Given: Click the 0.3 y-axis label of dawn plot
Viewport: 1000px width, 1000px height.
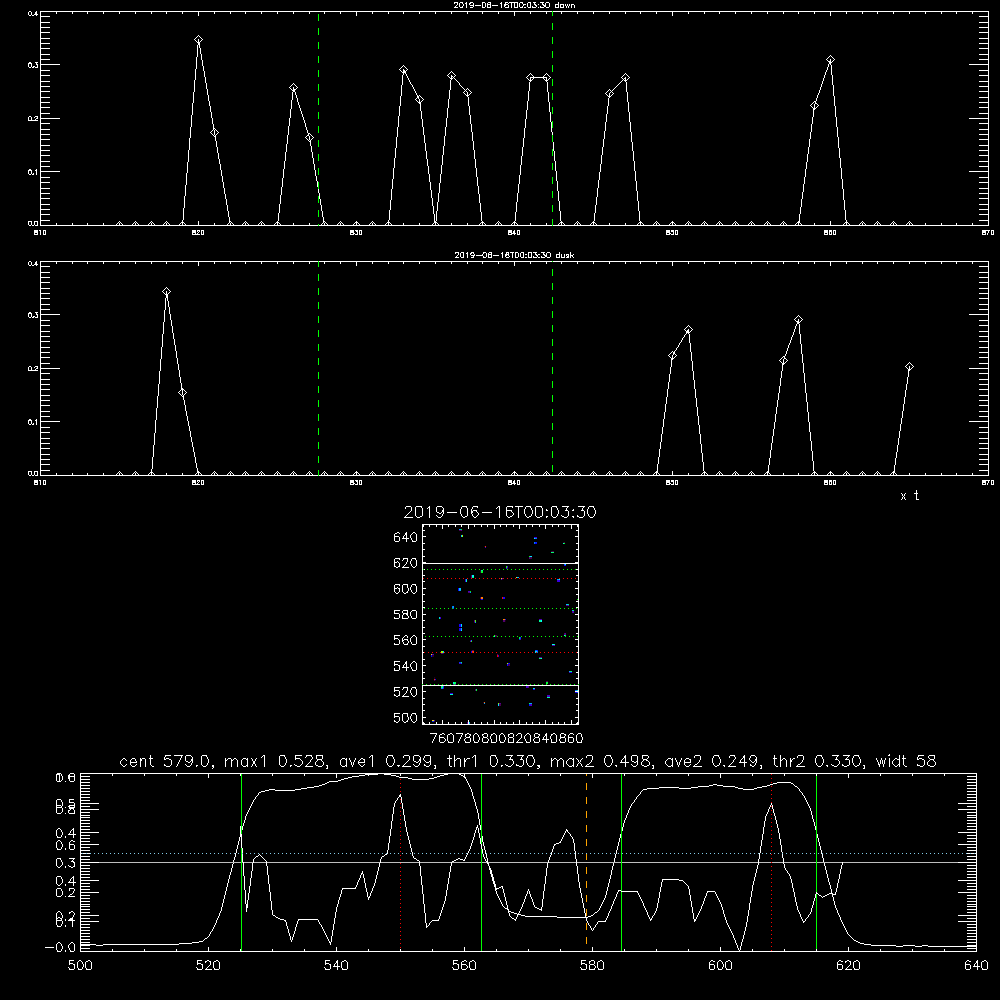Looking at the screenshot, I should 33,65.
